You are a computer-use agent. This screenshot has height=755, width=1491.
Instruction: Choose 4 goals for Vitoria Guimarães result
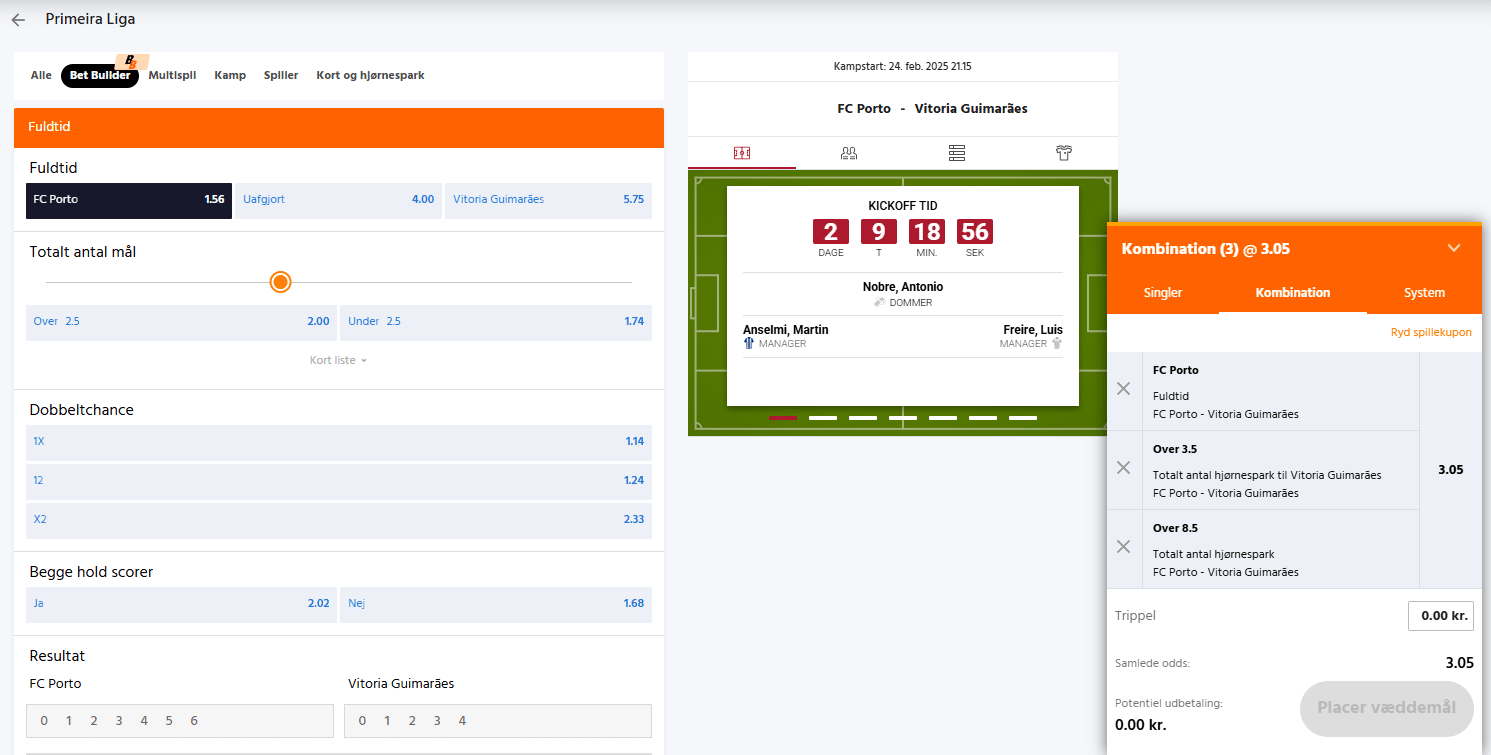coord(462,721)
